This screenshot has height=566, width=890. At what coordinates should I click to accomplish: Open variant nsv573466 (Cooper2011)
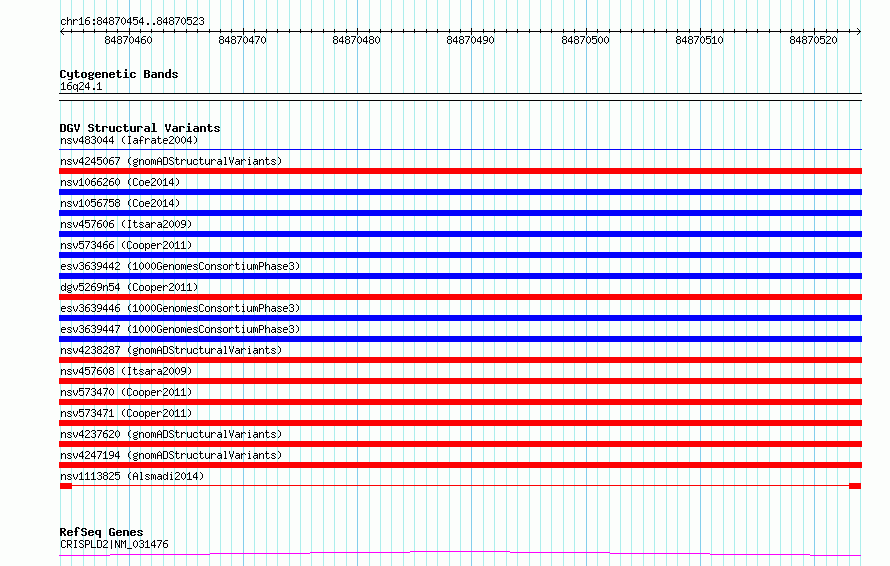pos(126,245)
